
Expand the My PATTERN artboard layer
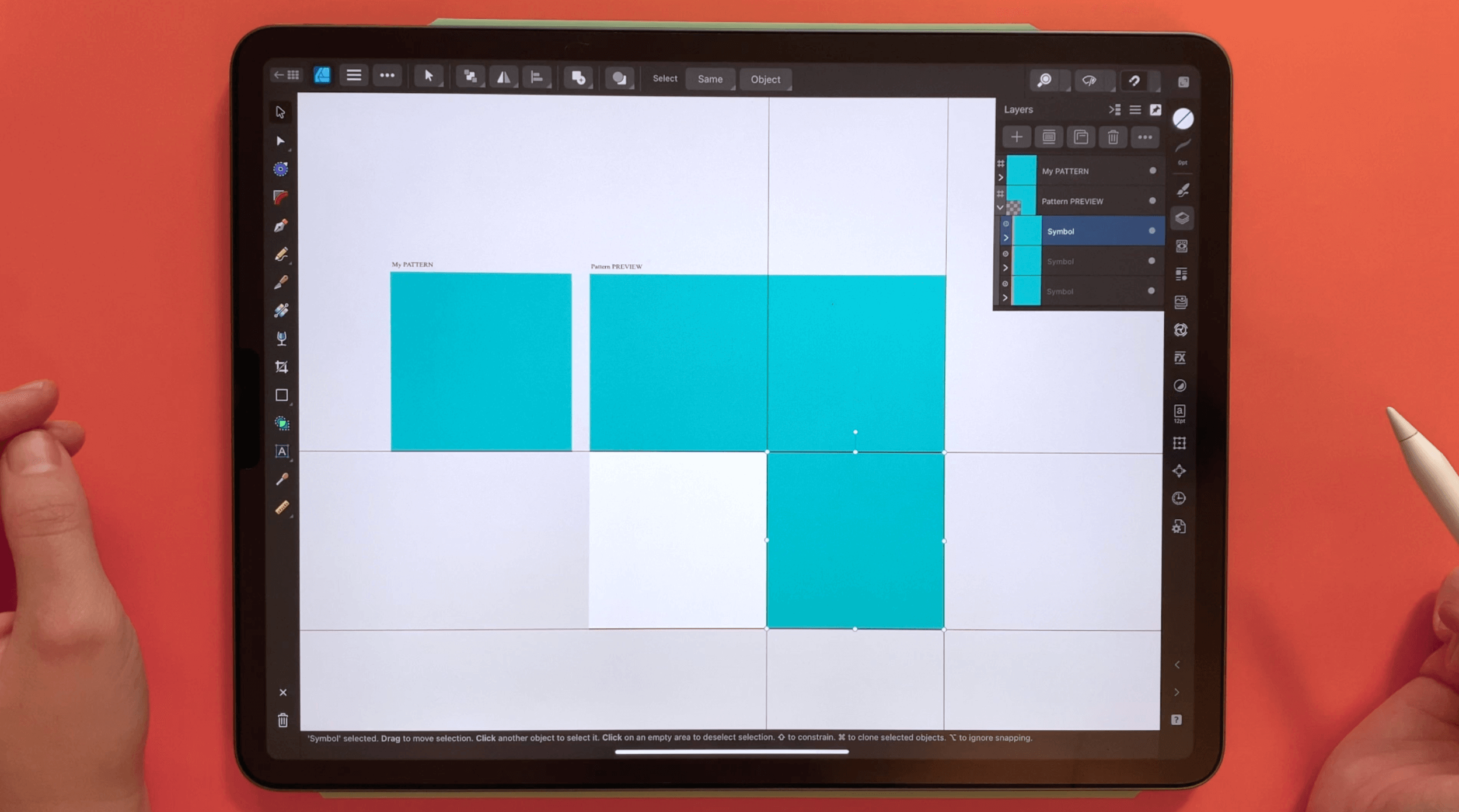click(x=1000, y=177)
